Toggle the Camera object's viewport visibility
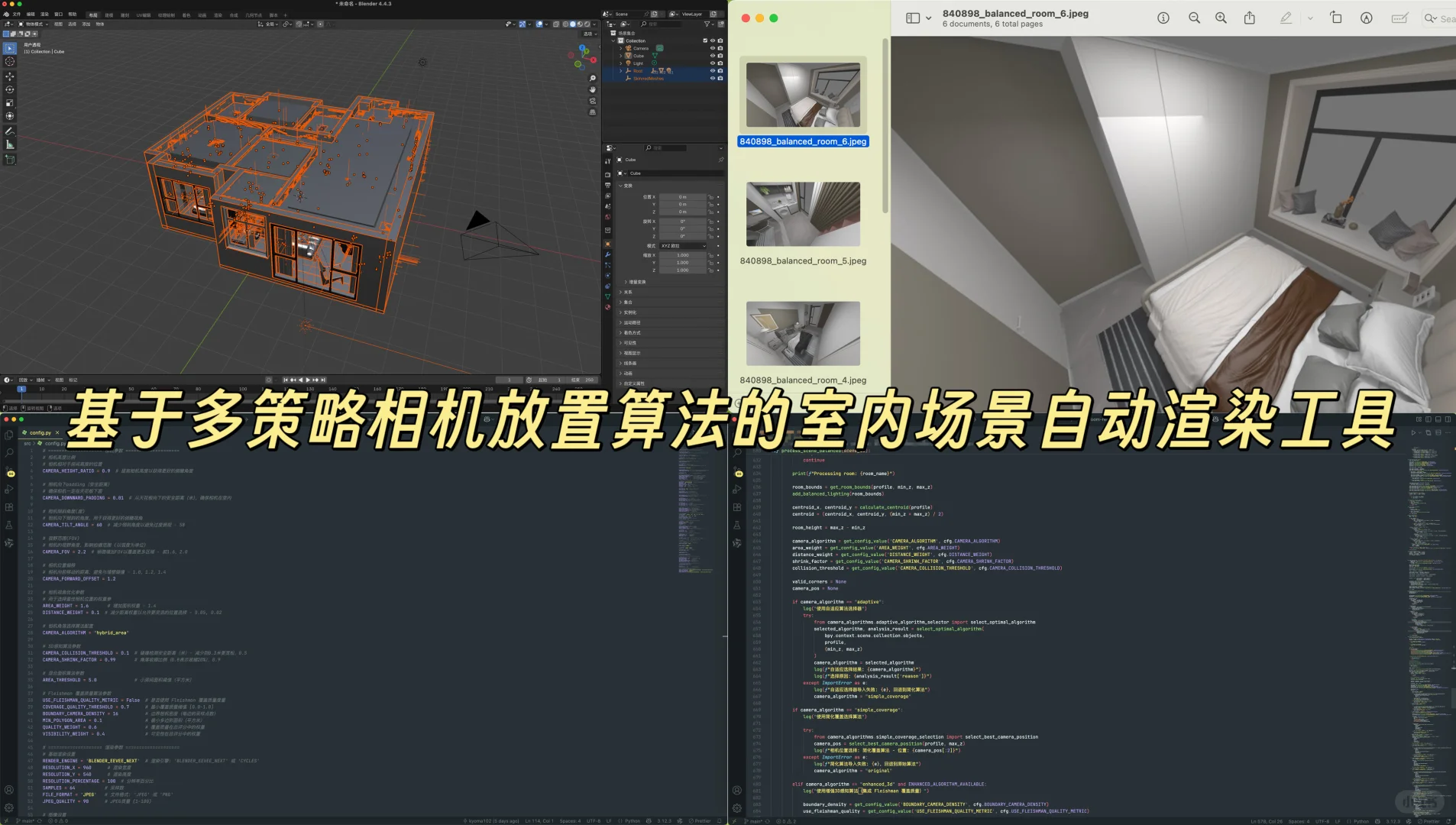The width and height of the screenshot is (1456, 825). tap(713, 48)
